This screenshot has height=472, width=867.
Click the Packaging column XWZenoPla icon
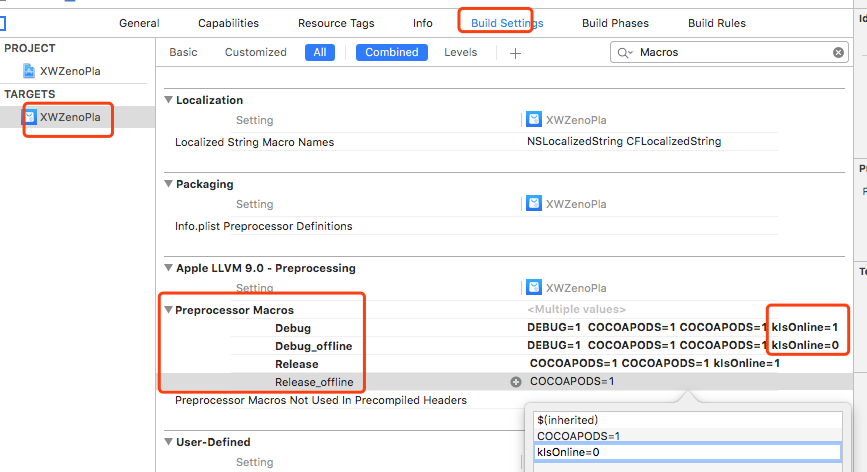[x=534, y=203]
